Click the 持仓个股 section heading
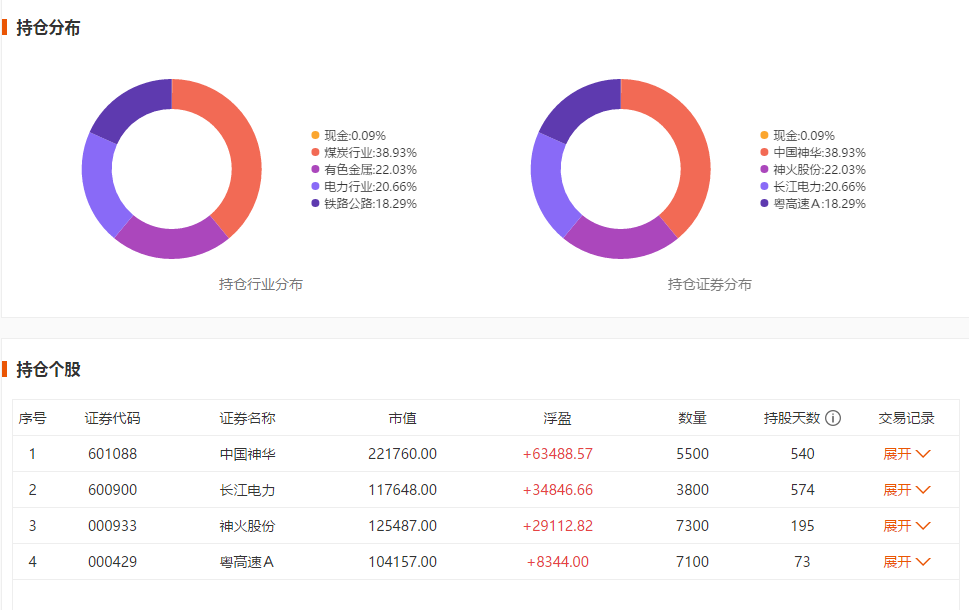 [48, 370]
